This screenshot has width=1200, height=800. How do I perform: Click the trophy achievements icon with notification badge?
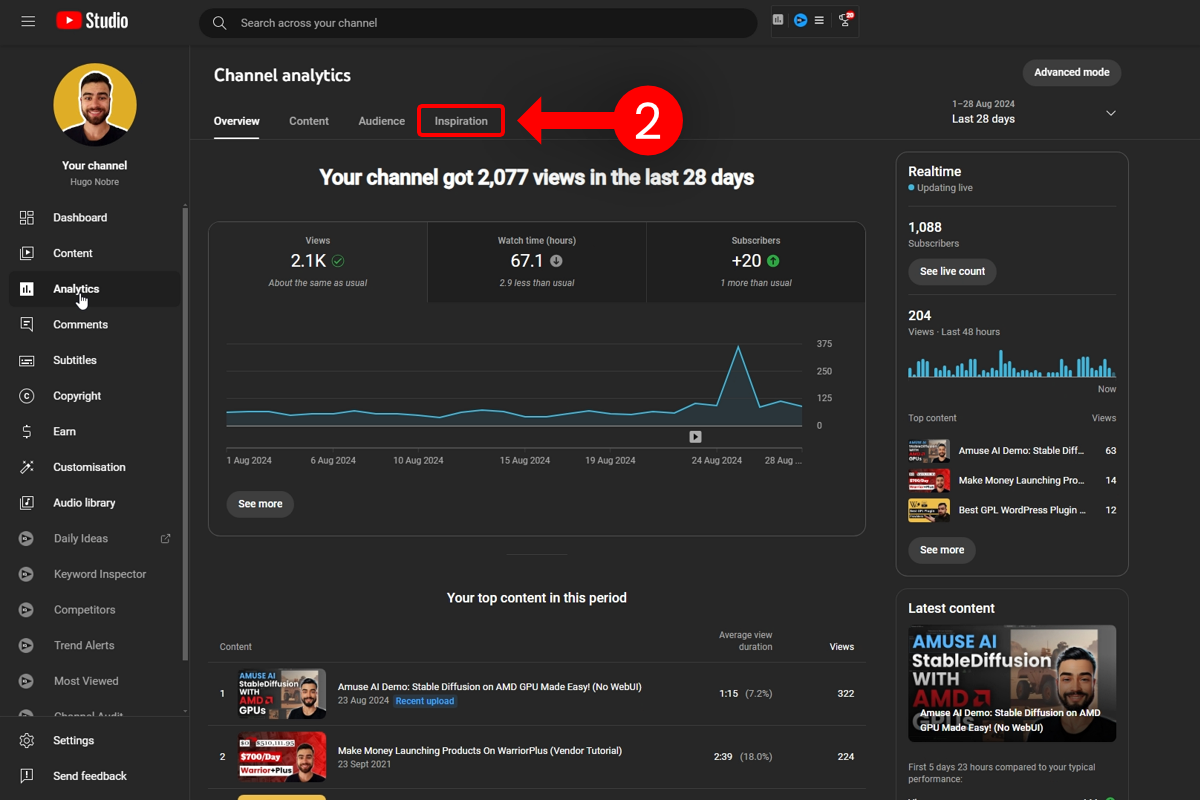pos(845,20)
